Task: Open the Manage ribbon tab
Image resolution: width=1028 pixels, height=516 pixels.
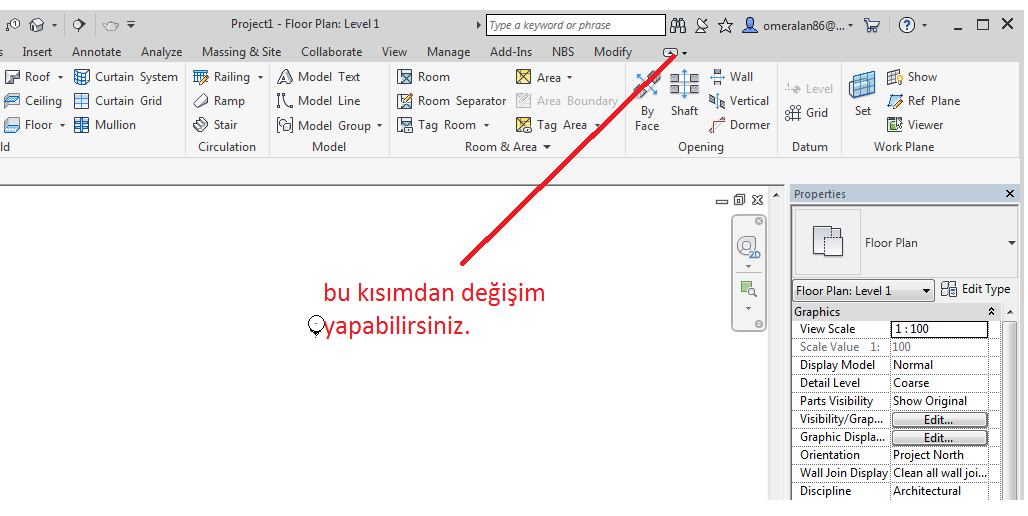Action: point(448,52)
